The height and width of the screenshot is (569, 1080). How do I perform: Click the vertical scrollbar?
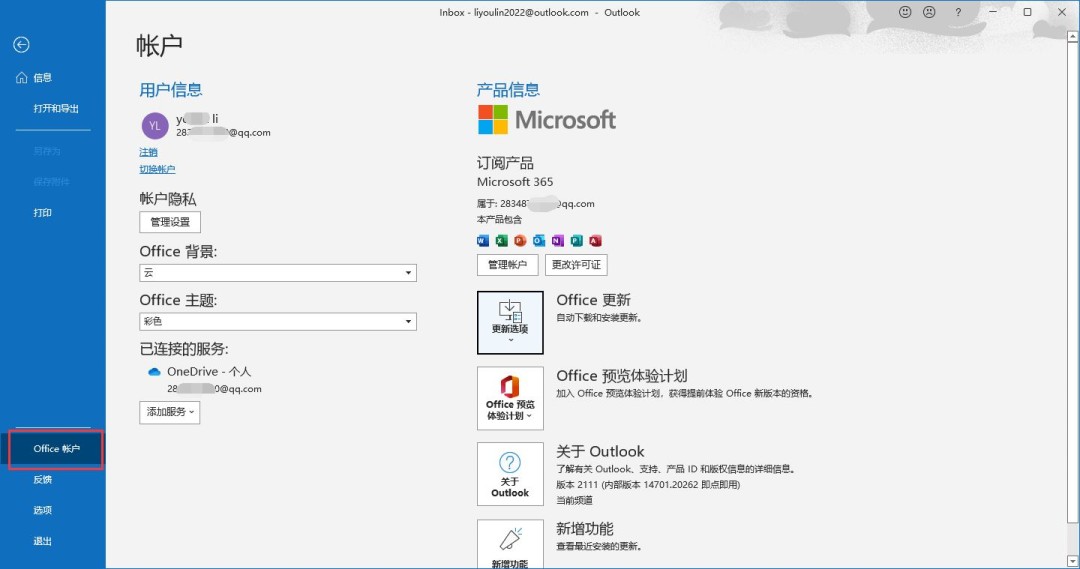(x=1073, y=282)
